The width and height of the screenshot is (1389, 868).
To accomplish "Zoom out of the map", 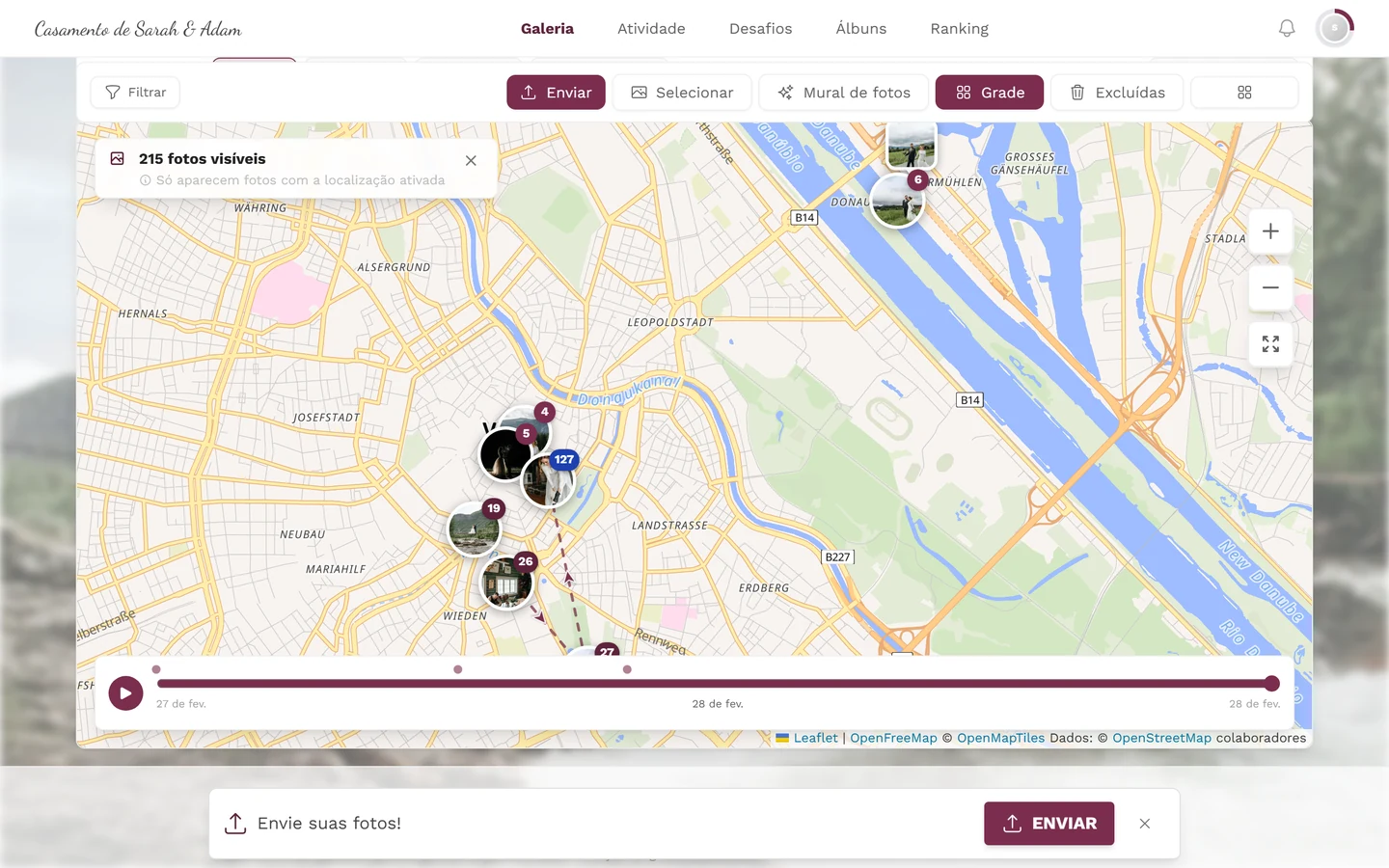I will pyautogui.click(x=1270, y=287).
